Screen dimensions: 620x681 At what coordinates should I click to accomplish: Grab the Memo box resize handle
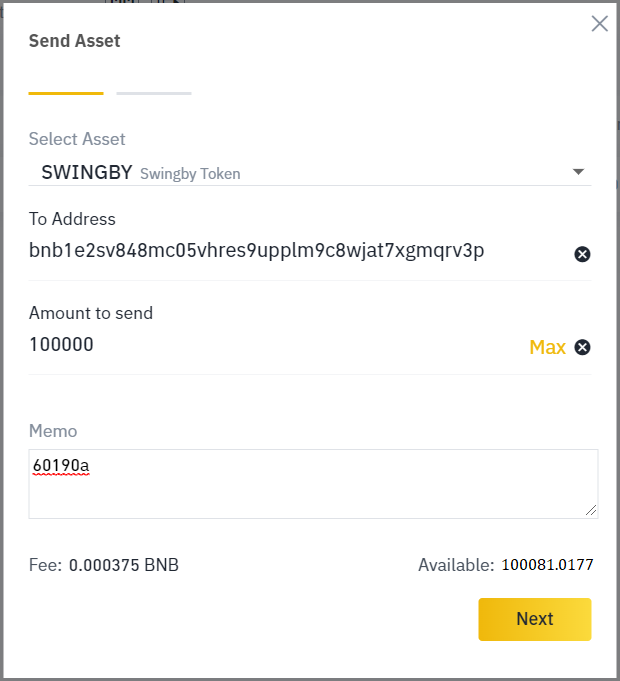591,511
